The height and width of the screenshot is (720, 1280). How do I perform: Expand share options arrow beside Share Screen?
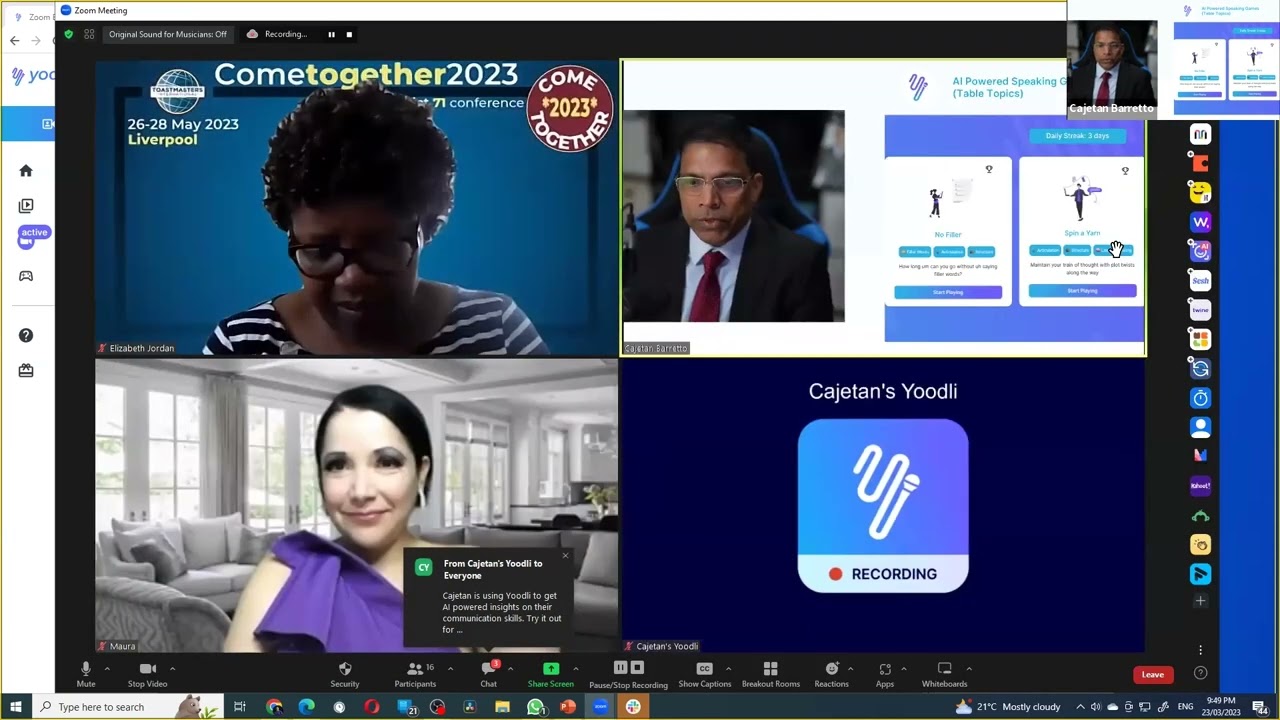click(575, 668)
